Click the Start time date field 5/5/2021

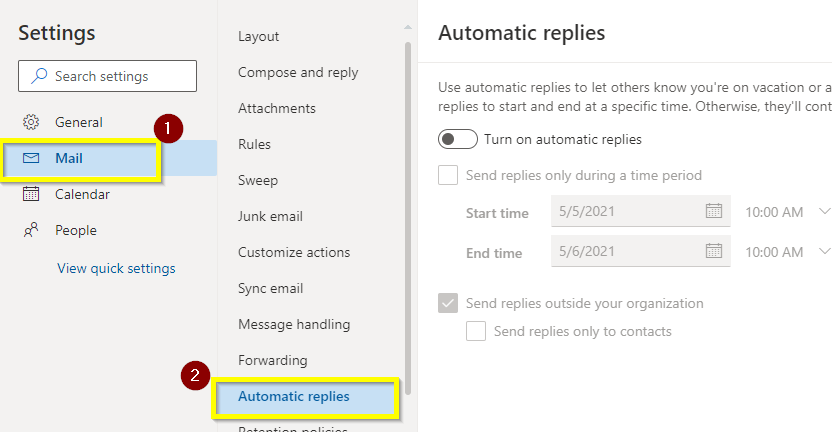click(640, 211)
